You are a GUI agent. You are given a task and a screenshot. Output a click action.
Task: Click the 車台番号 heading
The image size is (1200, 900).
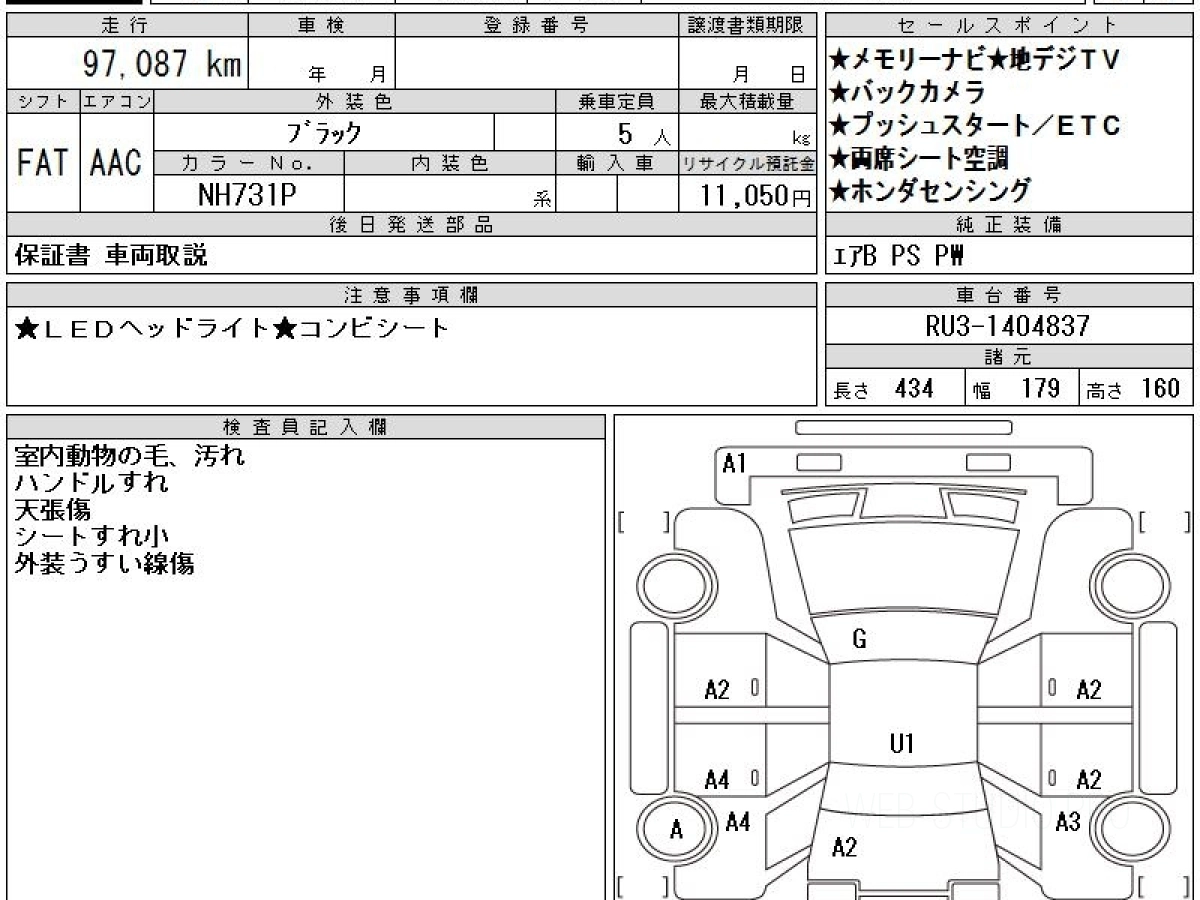[x=1009, y=294]
